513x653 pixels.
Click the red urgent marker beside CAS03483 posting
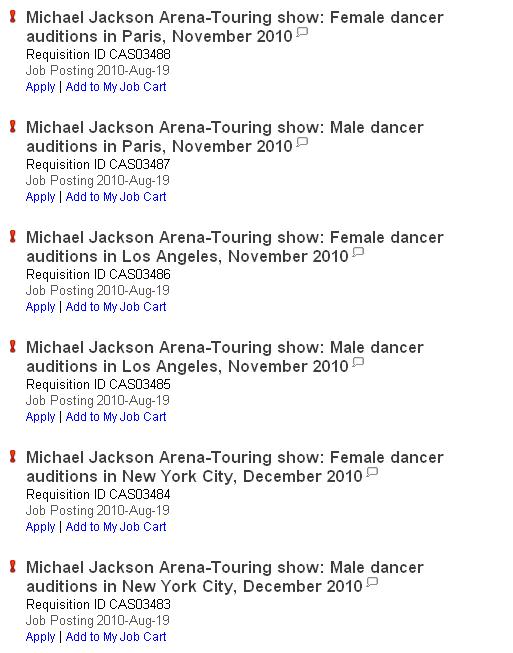click(13, 566)
